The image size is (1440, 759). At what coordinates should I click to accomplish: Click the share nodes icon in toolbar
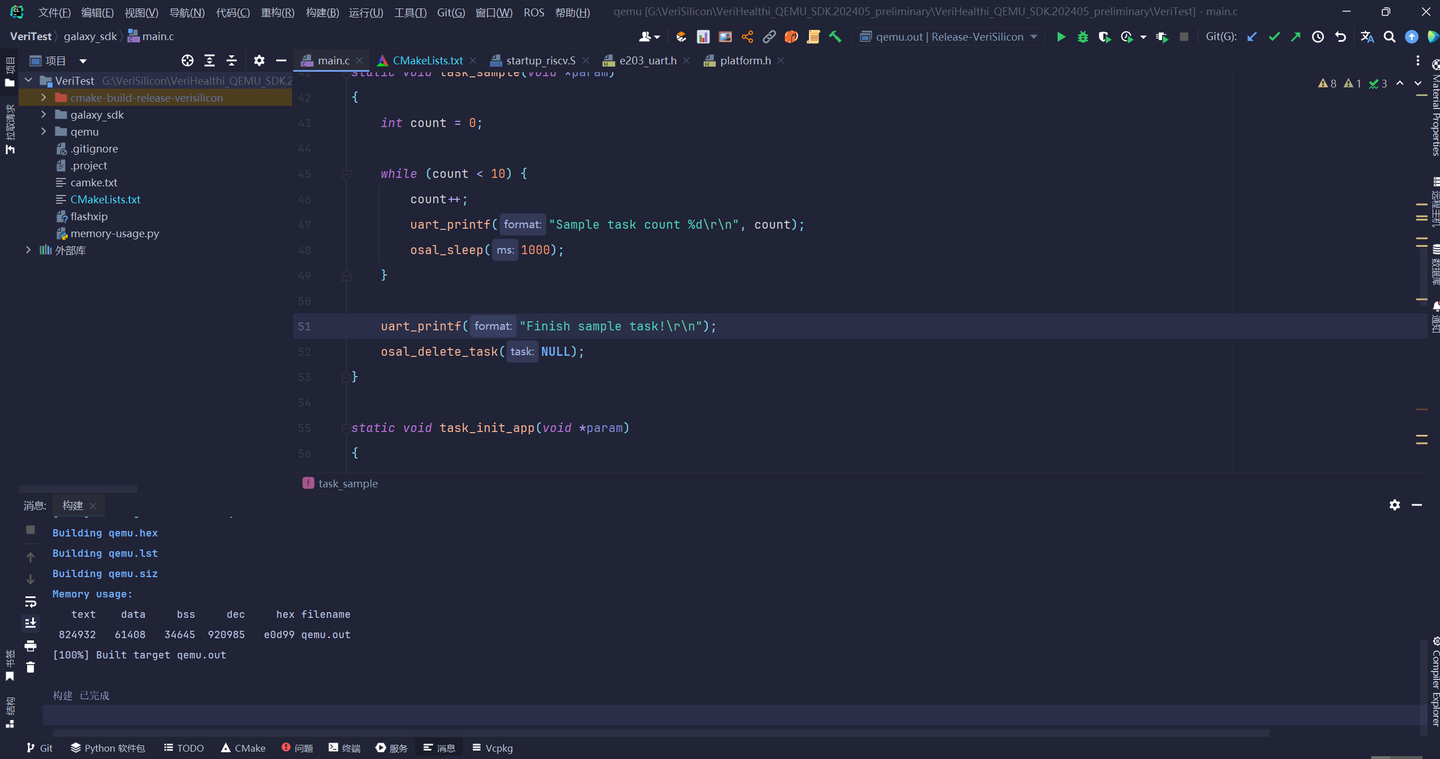tap(747, 37)
